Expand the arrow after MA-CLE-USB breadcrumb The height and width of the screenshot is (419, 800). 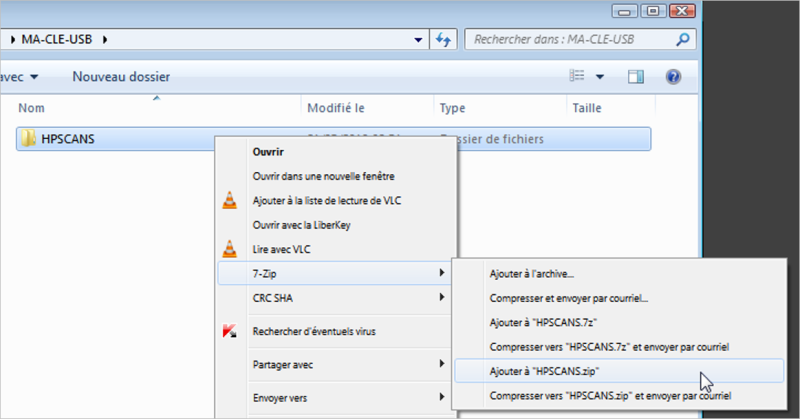click(x=105, y=39)
